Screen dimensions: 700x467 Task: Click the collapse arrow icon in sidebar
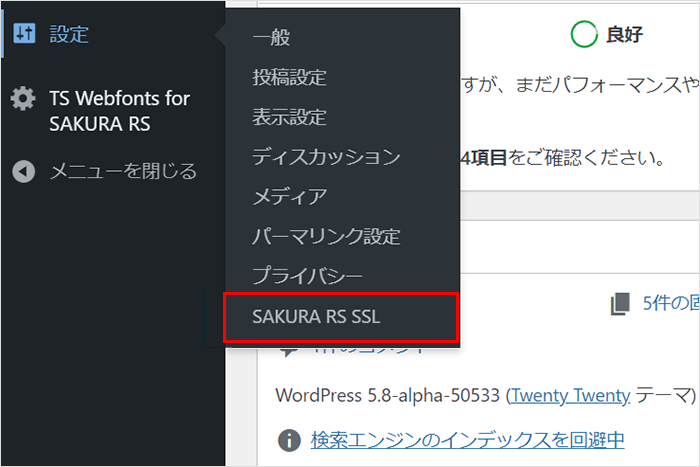24,171
